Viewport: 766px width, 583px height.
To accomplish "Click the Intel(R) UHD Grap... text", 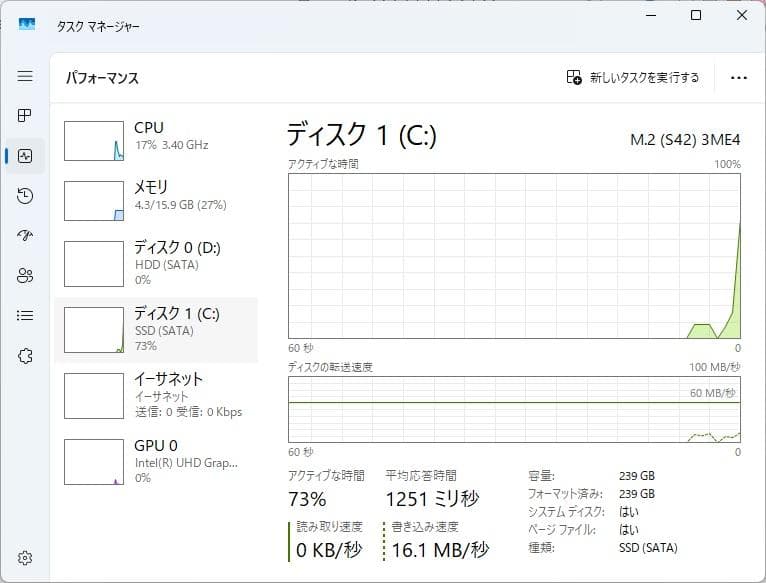I will pos(187,463).
